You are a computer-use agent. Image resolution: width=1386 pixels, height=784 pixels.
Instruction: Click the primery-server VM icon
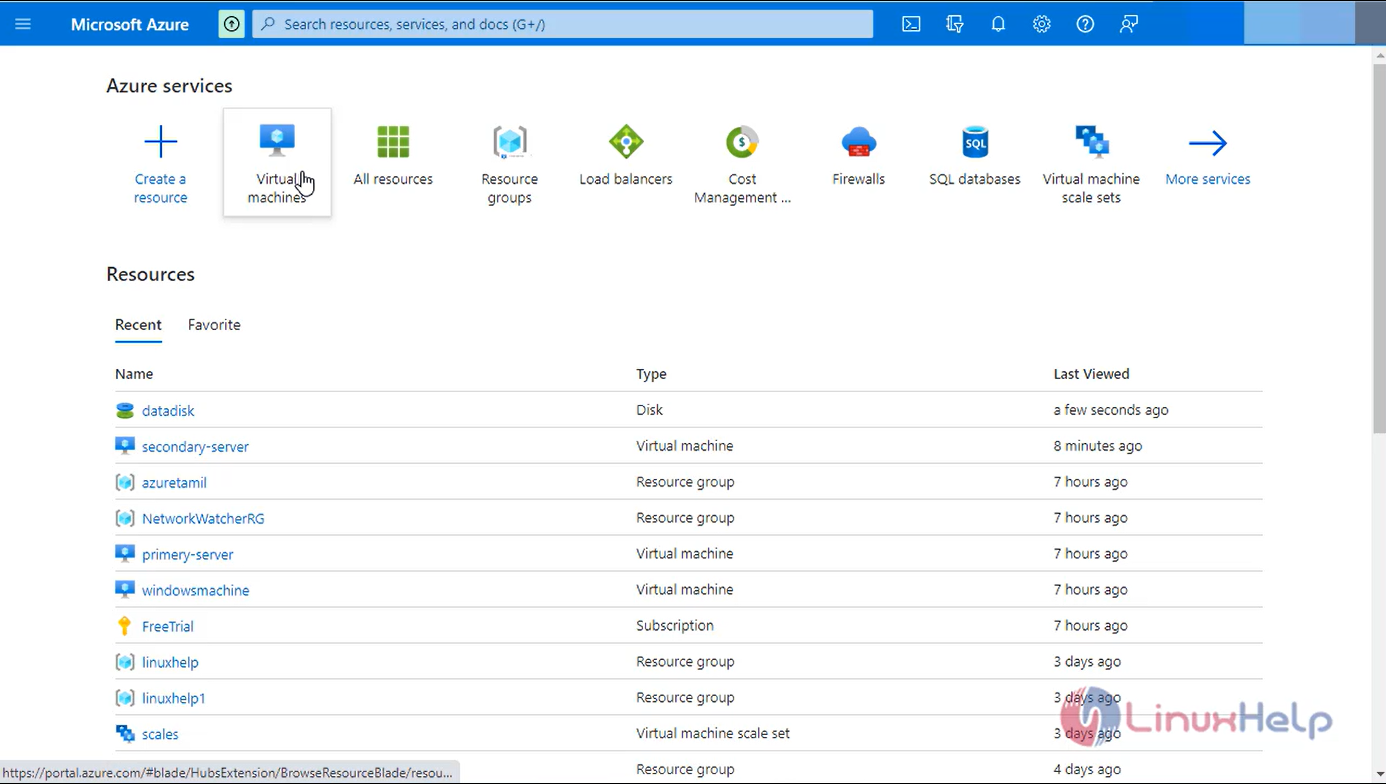point(125,554)
